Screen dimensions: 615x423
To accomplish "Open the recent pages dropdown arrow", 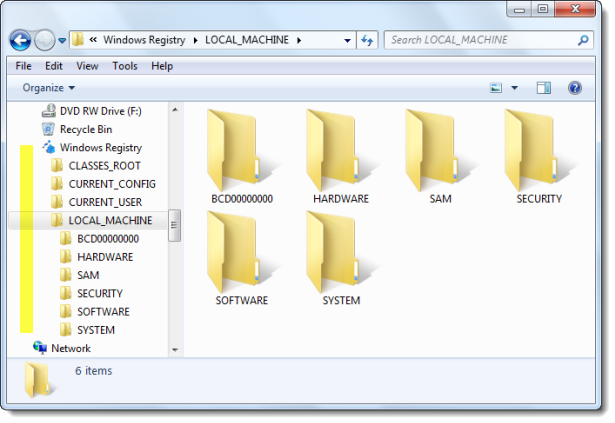I will [62, 40].
